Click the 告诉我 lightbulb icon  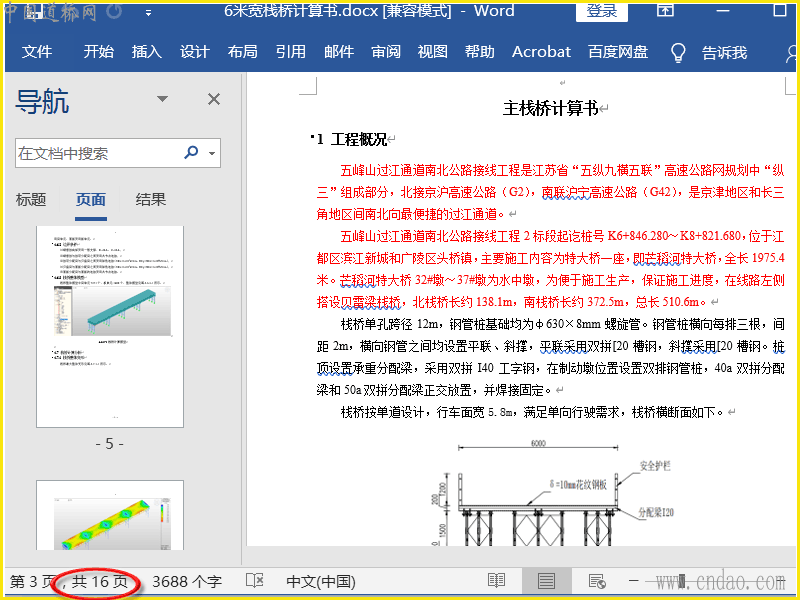tap(678, 53)
